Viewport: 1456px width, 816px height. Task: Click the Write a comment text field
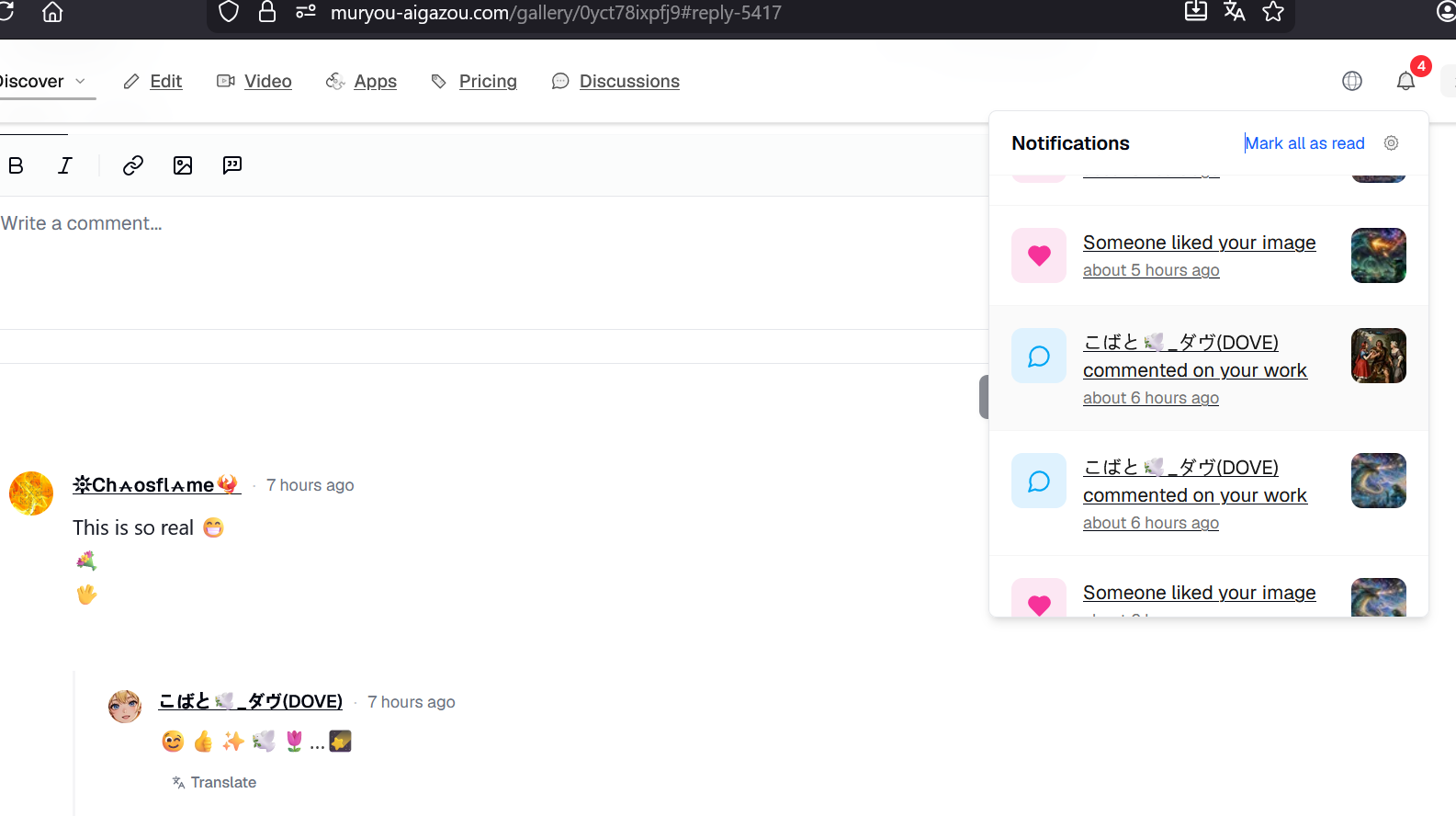point(494,262)
